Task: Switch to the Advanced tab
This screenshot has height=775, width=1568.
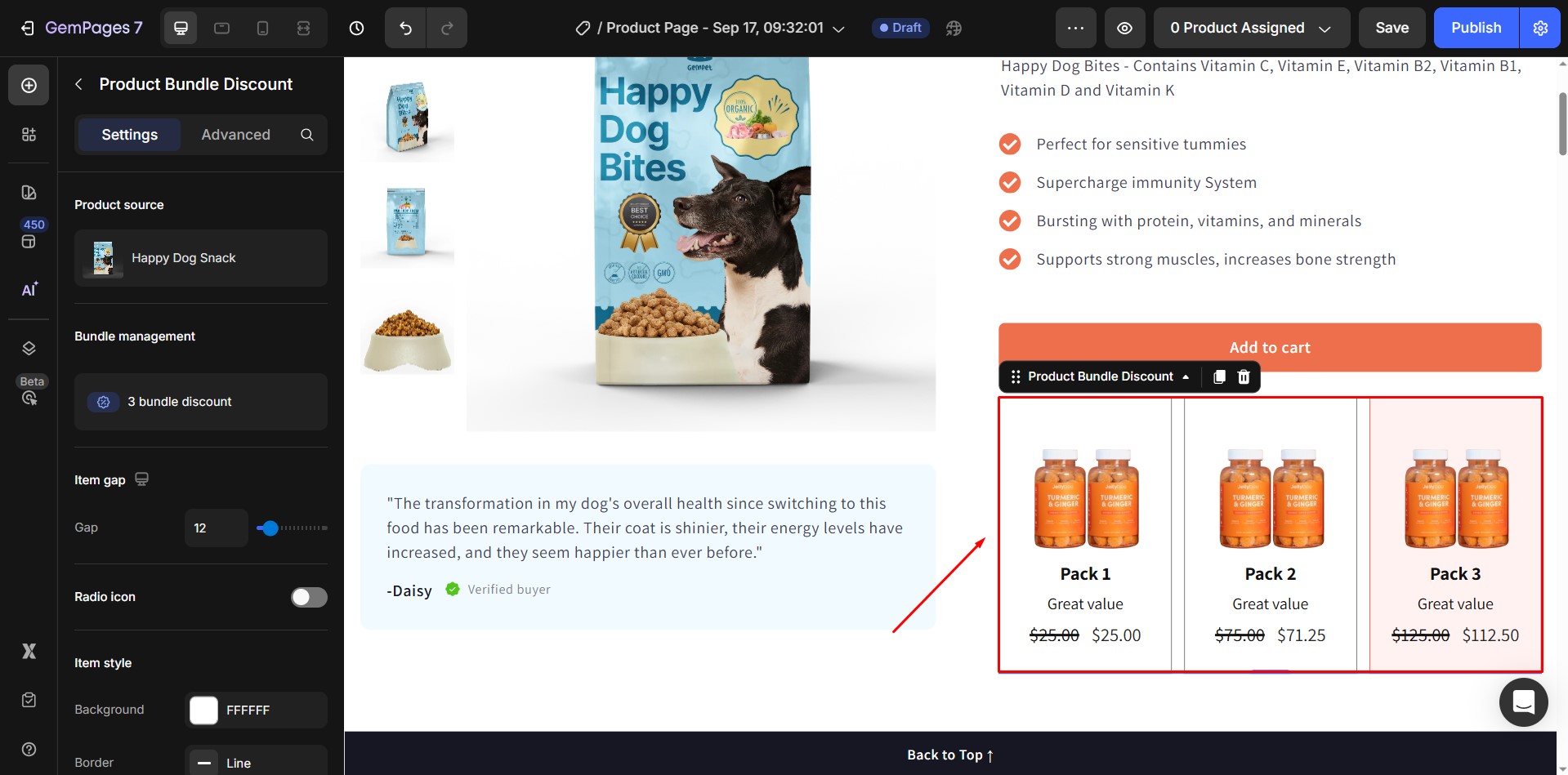Action: click(x=235, y=135)
